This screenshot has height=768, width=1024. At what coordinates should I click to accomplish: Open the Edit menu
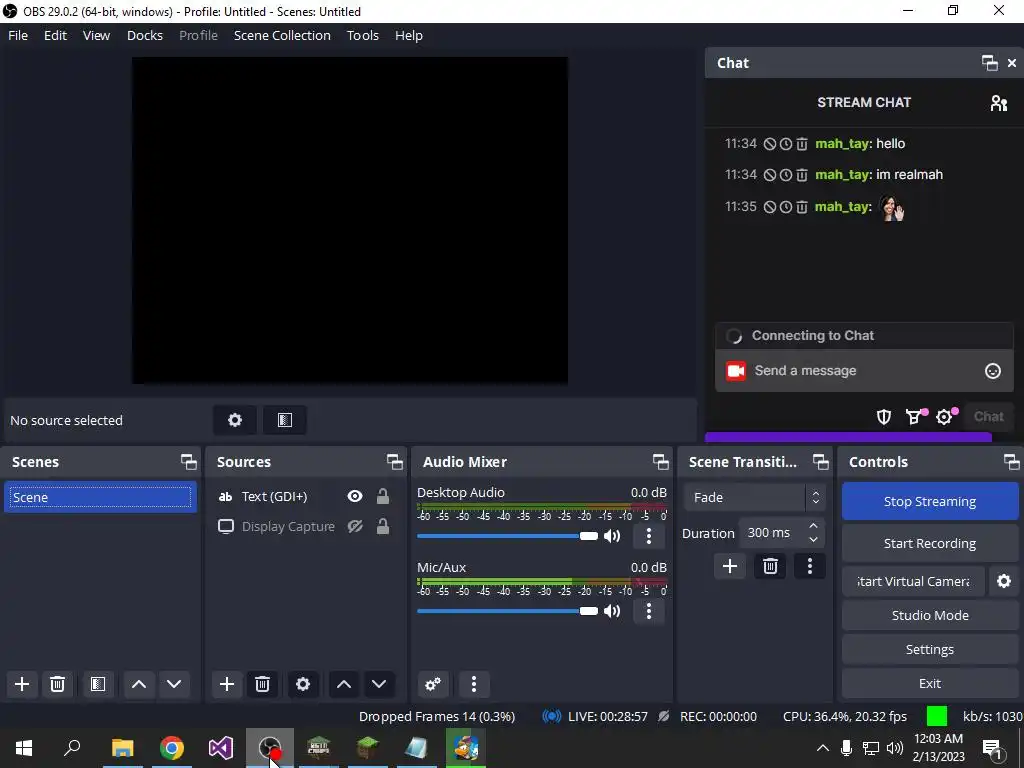(56, 35)
